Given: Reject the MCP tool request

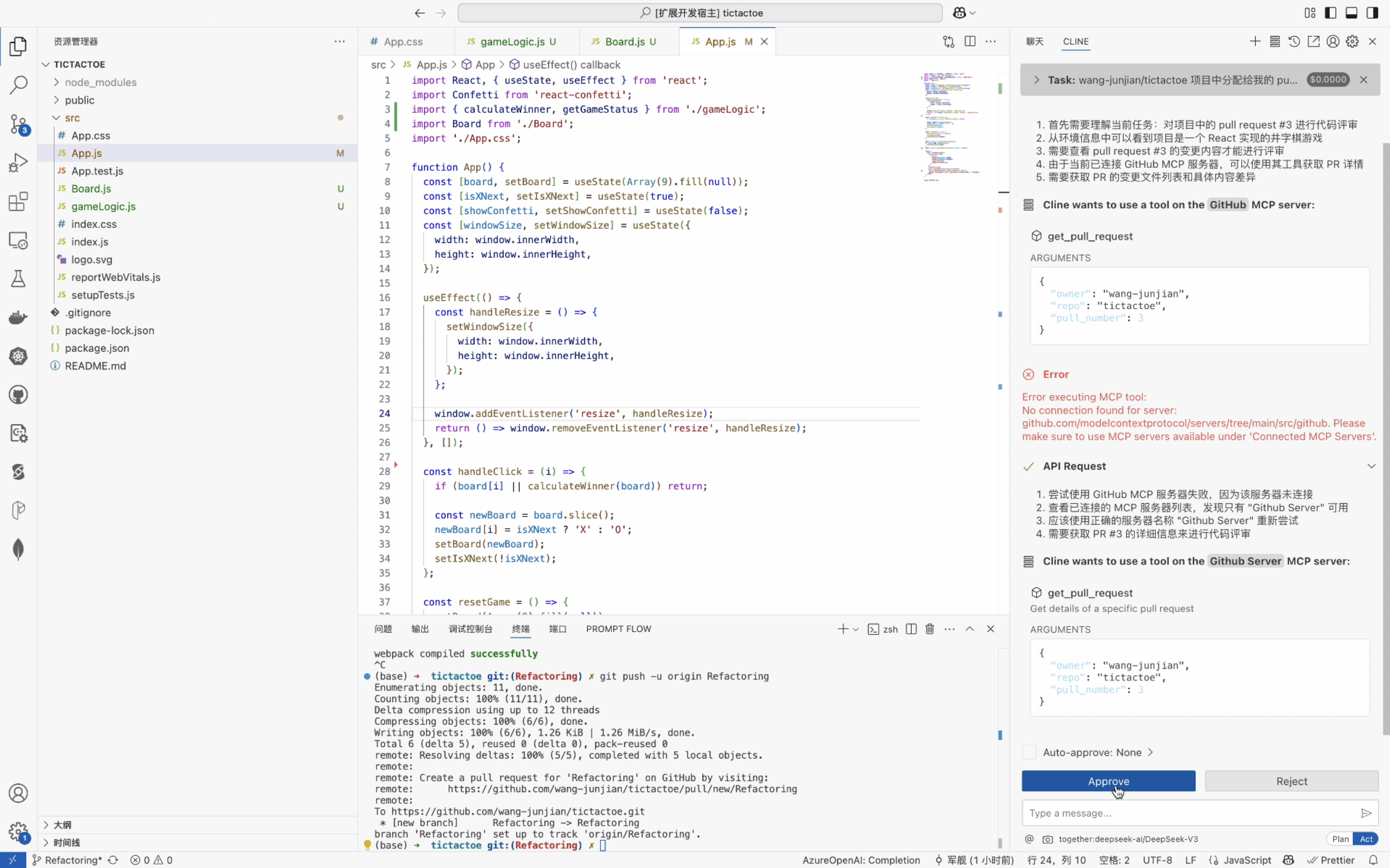Looking at the screenshot, I should pos(1291,781).
